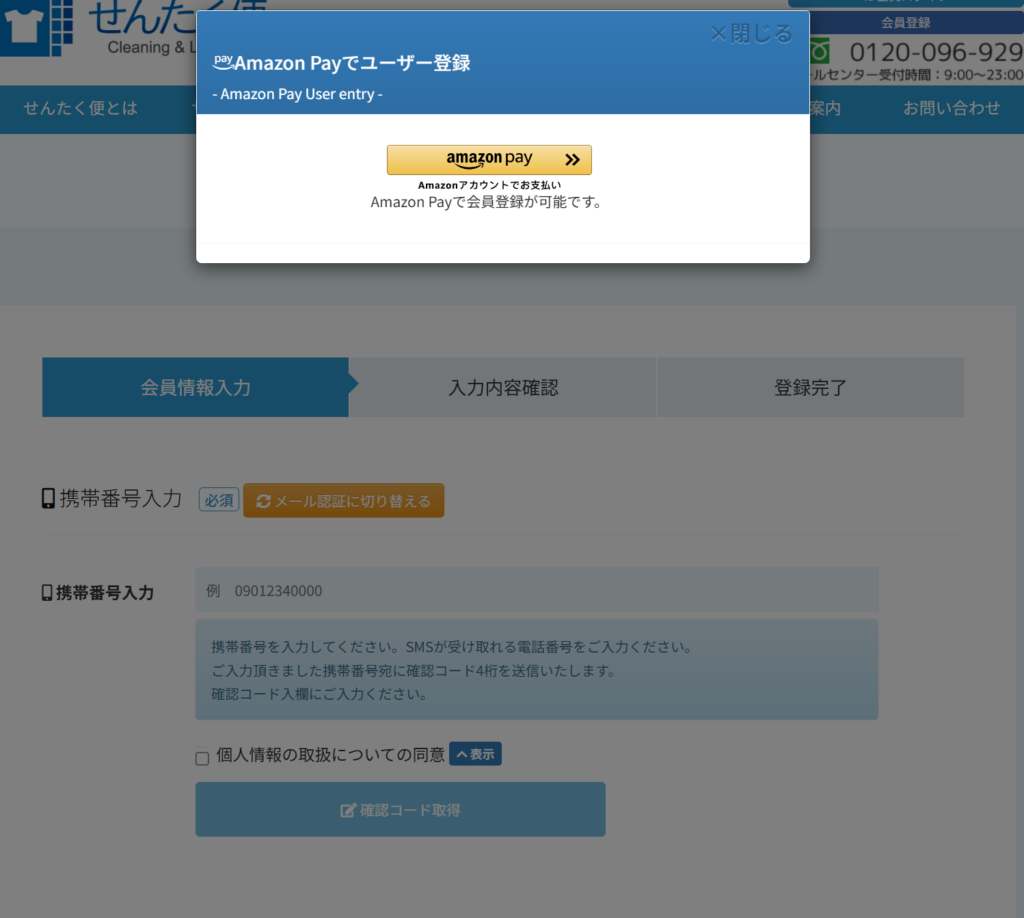Click the free-dial phone icon
The image size is (1024, 918).
point(820,51)
